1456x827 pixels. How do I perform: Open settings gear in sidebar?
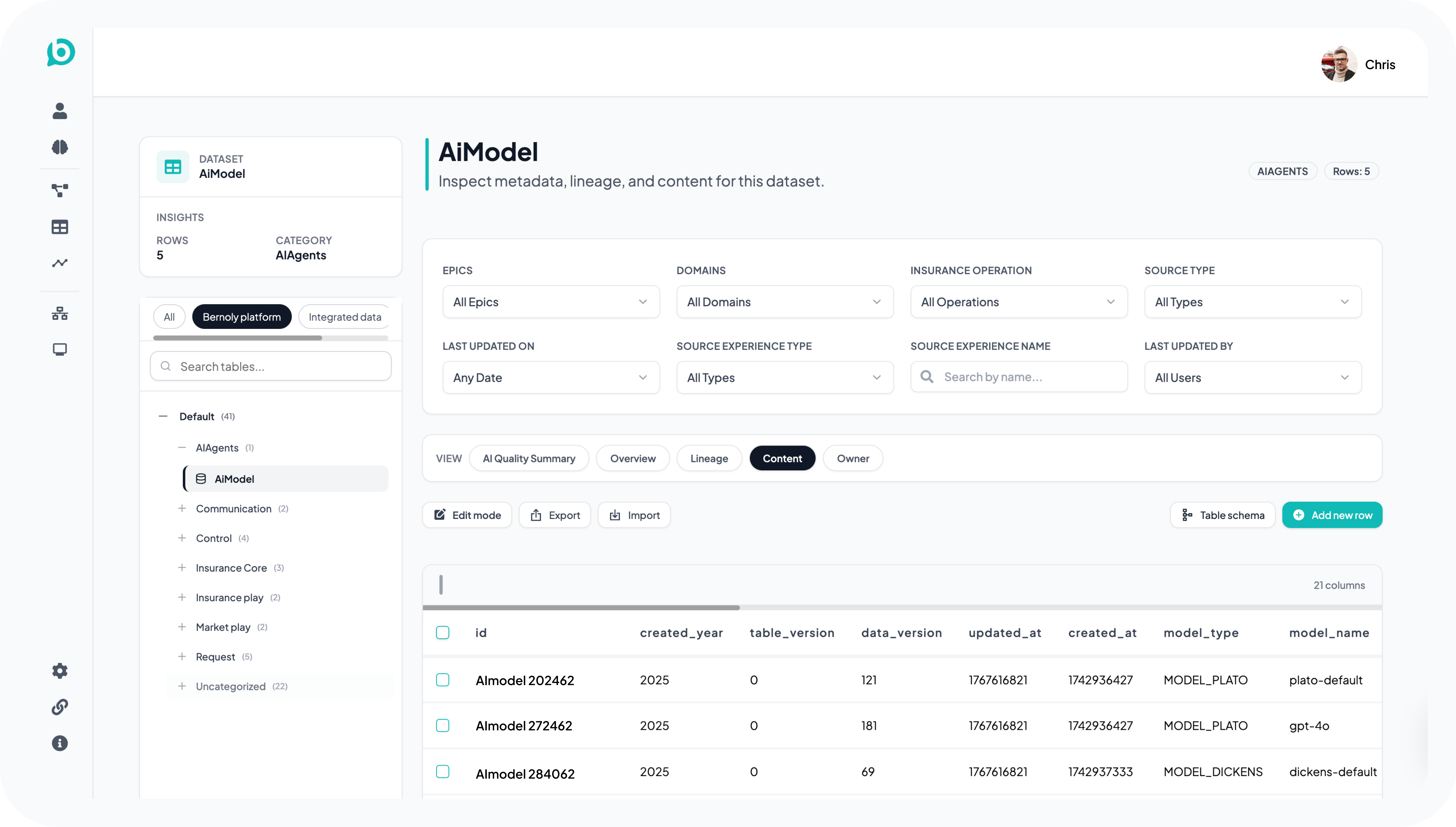tap(60, 671)
